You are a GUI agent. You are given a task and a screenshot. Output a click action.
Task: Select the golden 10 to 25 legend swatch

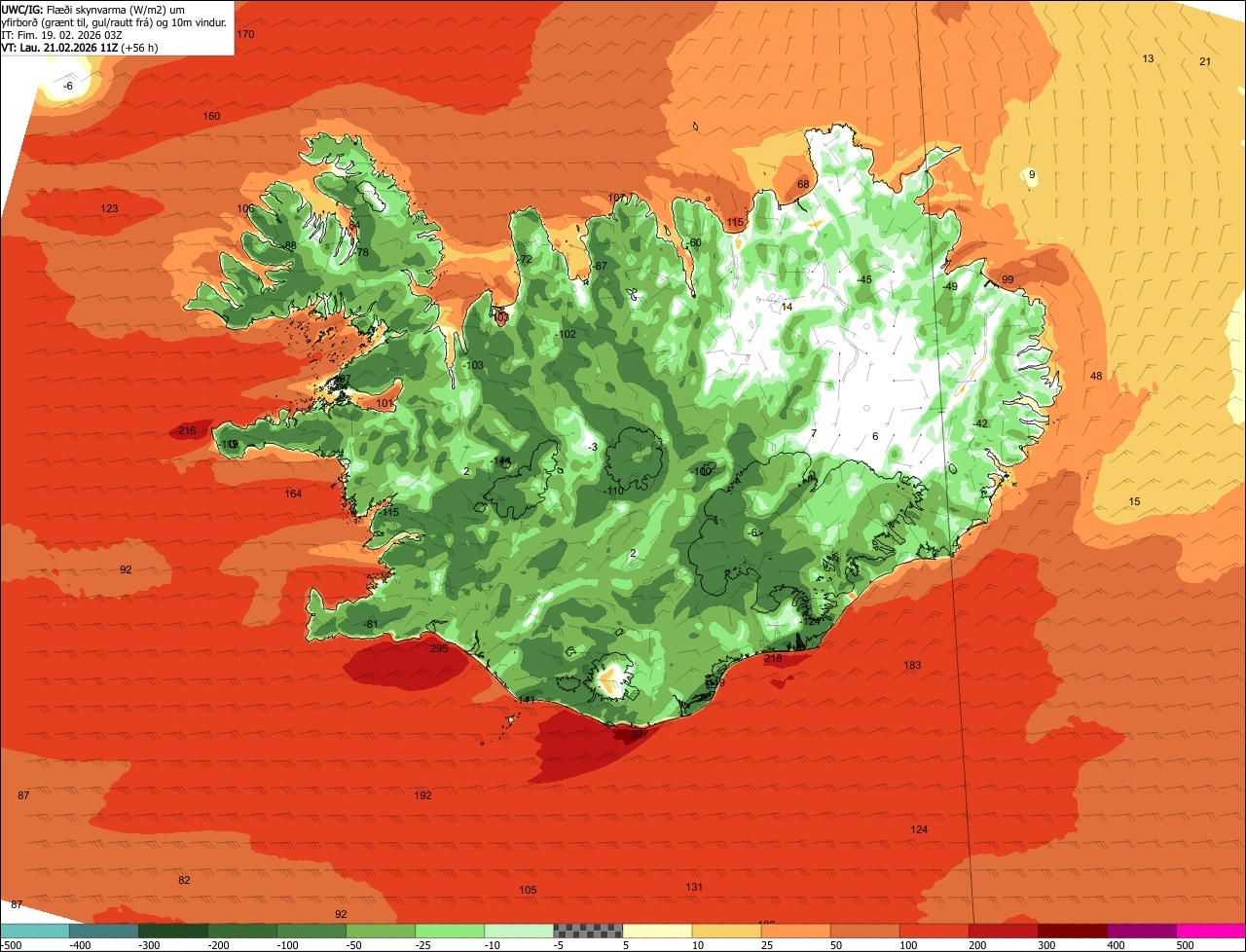(727, 931)
